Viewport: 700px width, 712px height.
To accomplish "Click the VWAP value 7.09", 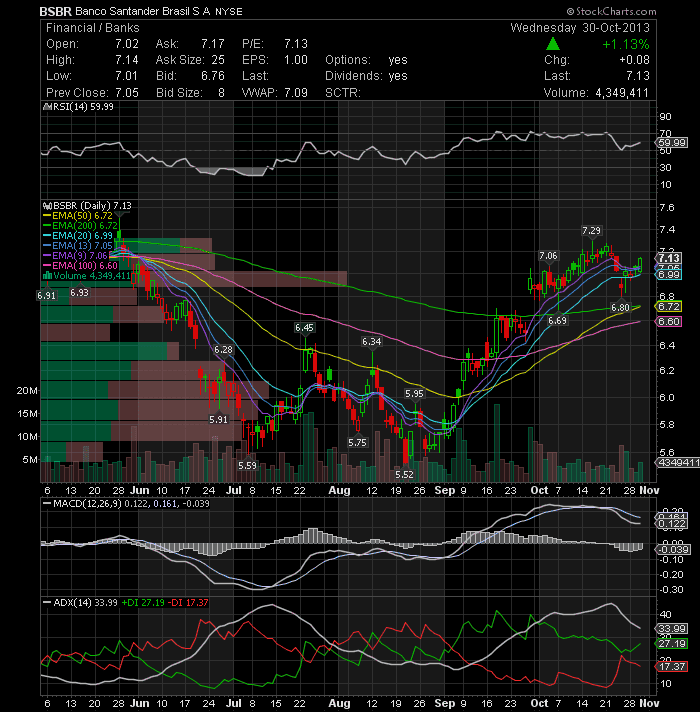I will [x=296, y=93].
